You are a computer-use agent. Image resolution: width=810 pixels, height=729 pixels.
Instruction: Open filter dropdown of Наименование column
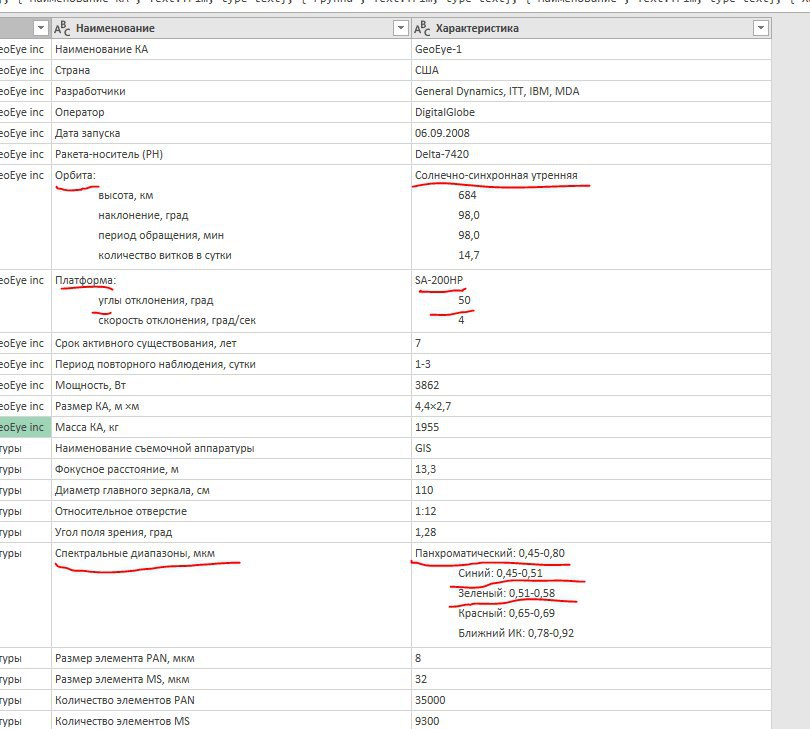click(x=400, y=28)
